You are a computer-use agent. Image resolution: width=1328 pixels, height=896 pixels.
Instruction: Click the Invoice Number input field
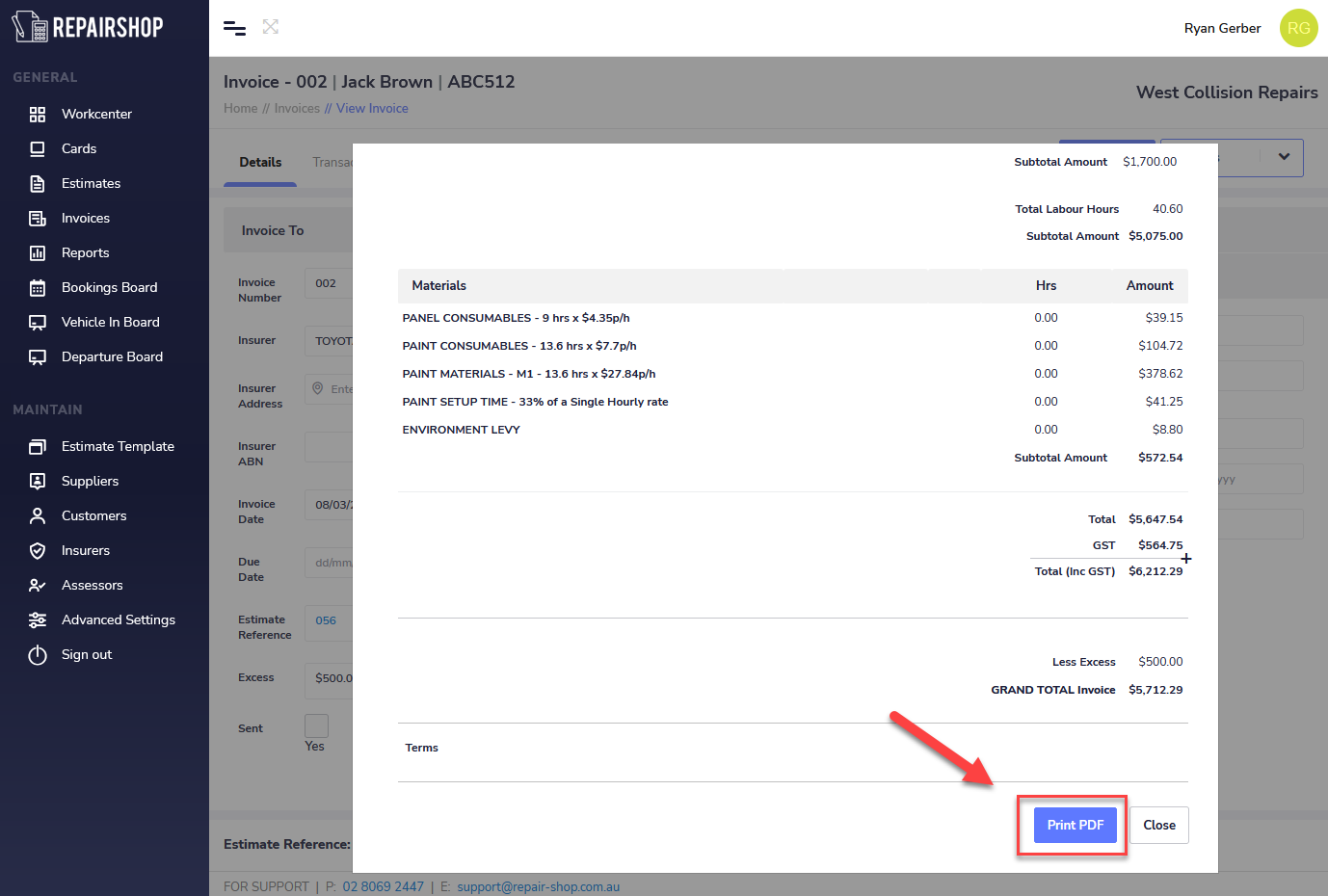pyautogui.click(x=330, y=284)
